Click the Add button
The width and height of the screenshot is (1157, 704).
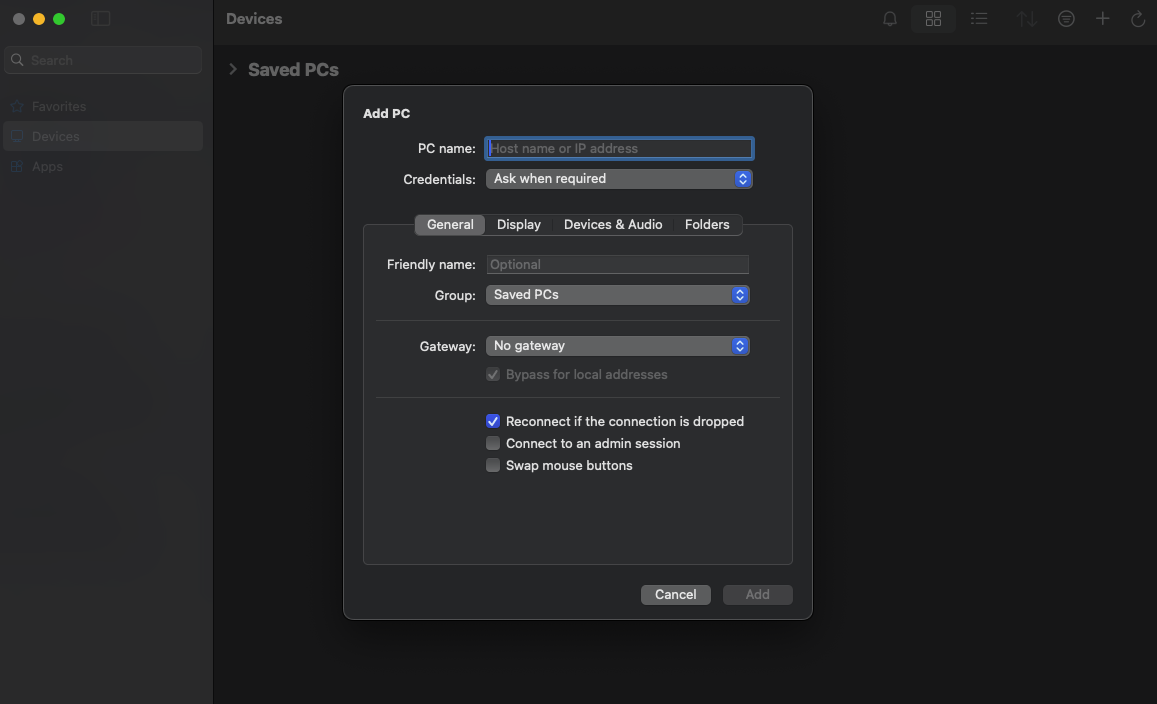pyautogui.click(x=758, y=595)
